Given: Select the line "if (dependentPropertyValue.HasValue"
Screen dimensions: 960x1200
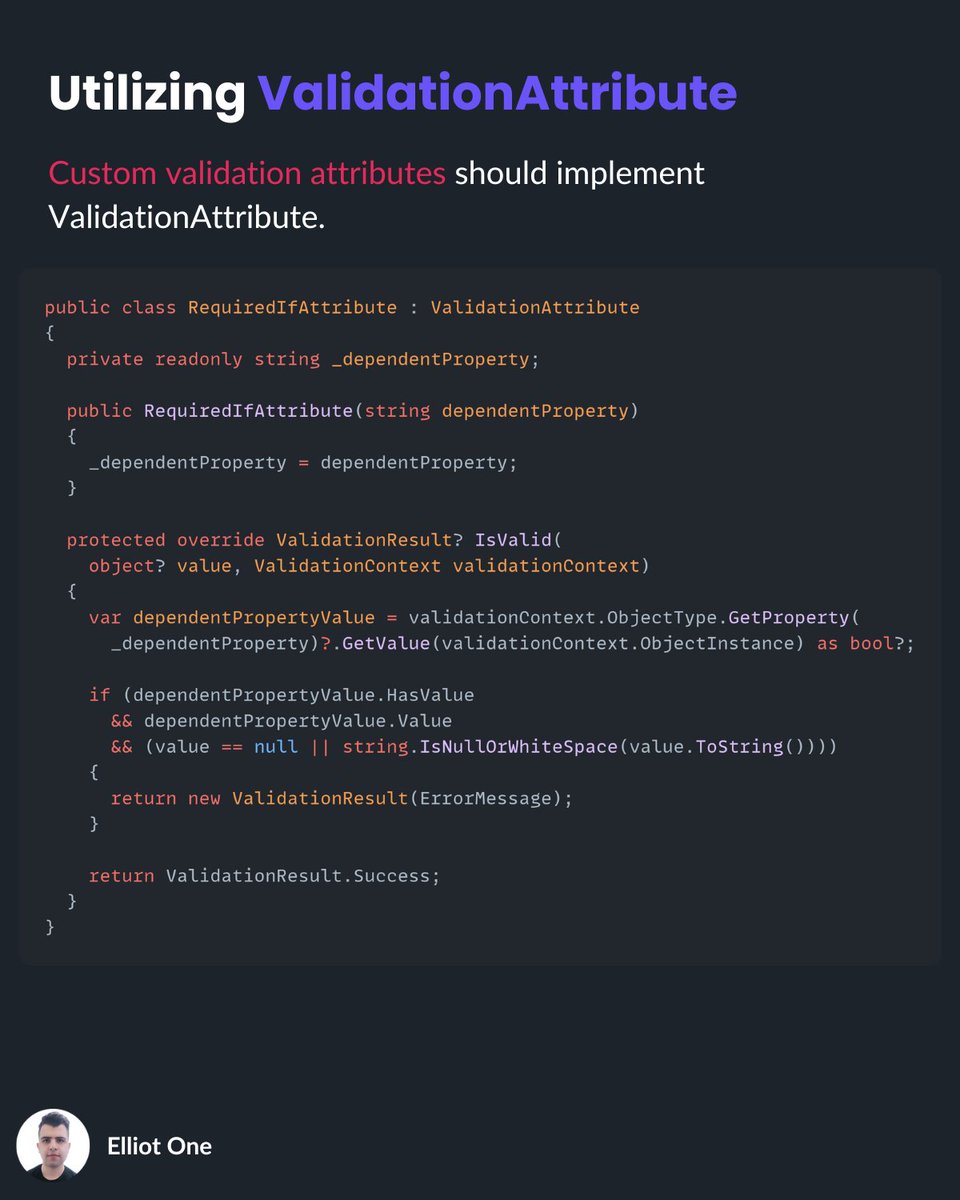Looking at the screenshot, I should tap(281, 694).
